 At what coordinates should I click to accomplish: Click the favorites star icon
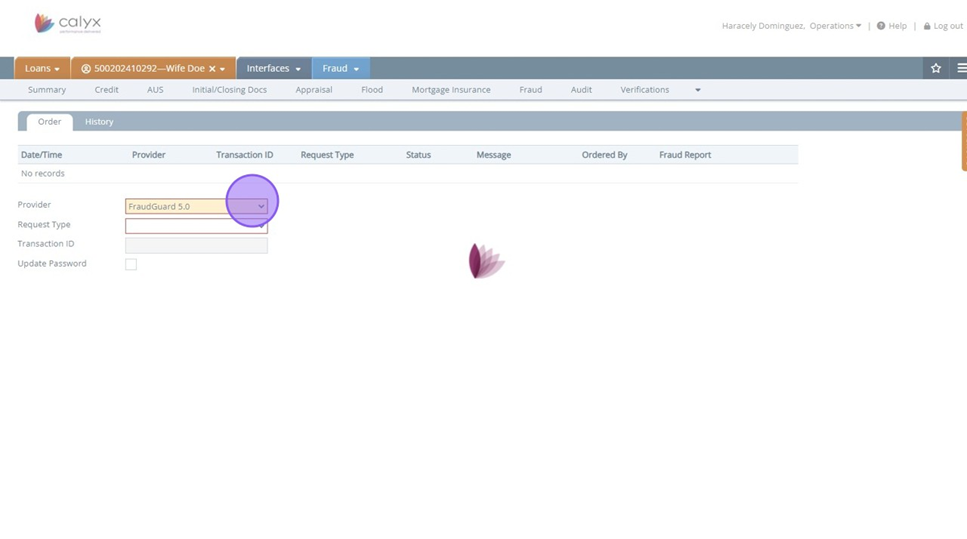pos(936,68)
